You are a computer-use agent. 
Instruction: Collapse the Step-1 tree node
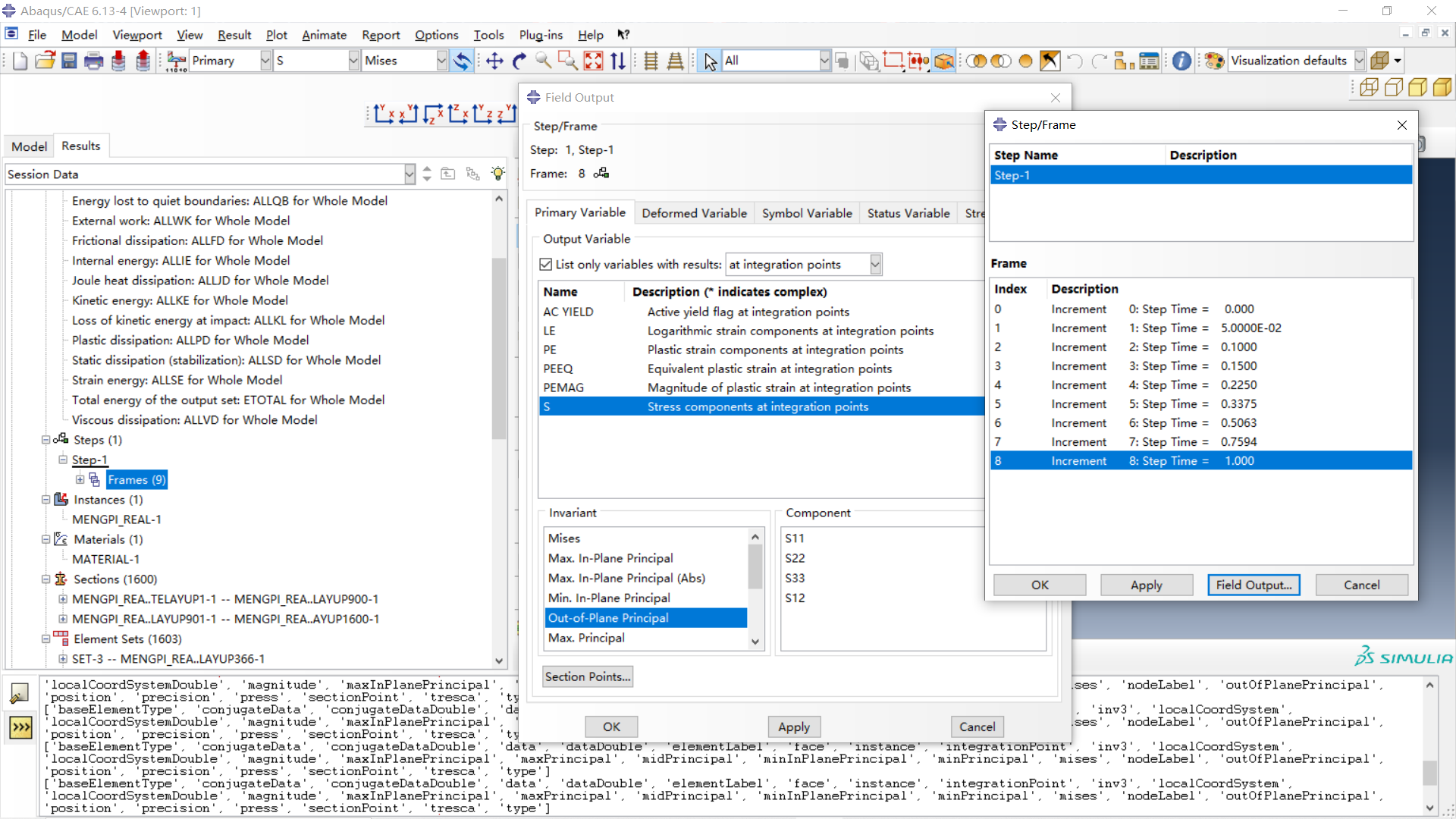63,460
